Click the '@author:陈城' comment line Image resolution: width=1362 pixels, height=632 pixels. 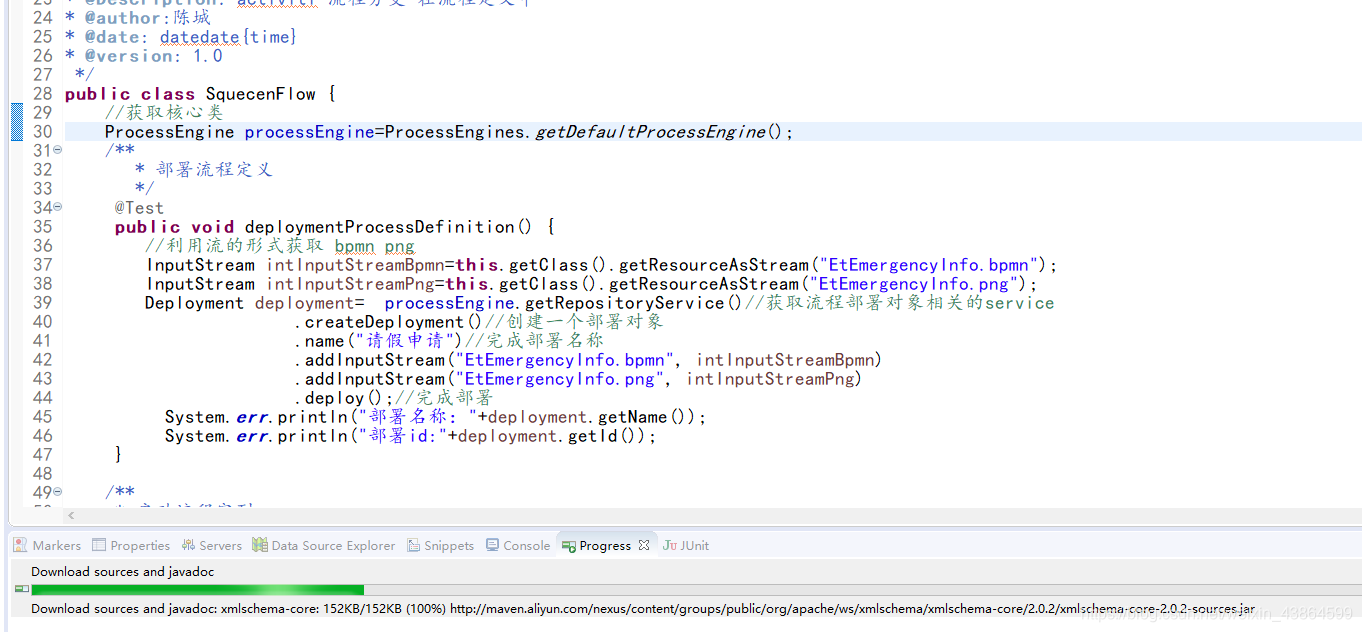pyautogui.click(x=138, y=18)
